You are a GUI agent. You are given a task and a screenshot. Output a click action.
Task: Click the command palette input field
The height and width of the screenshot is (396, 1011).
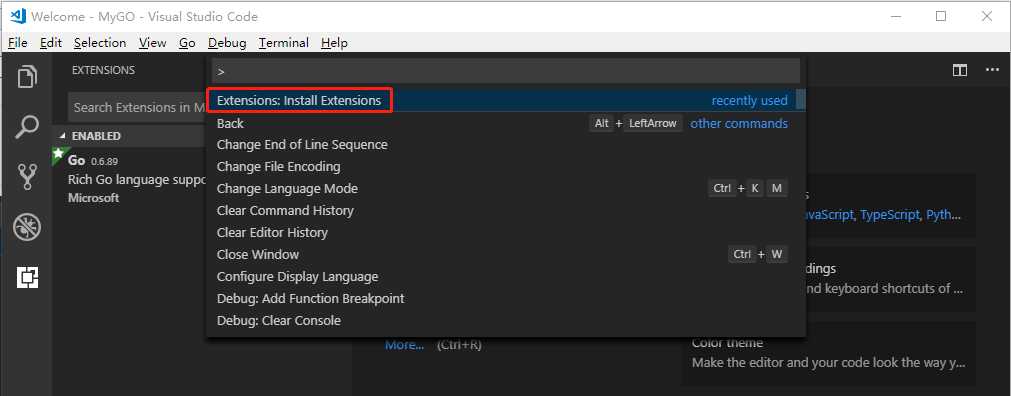pos(506,71)
